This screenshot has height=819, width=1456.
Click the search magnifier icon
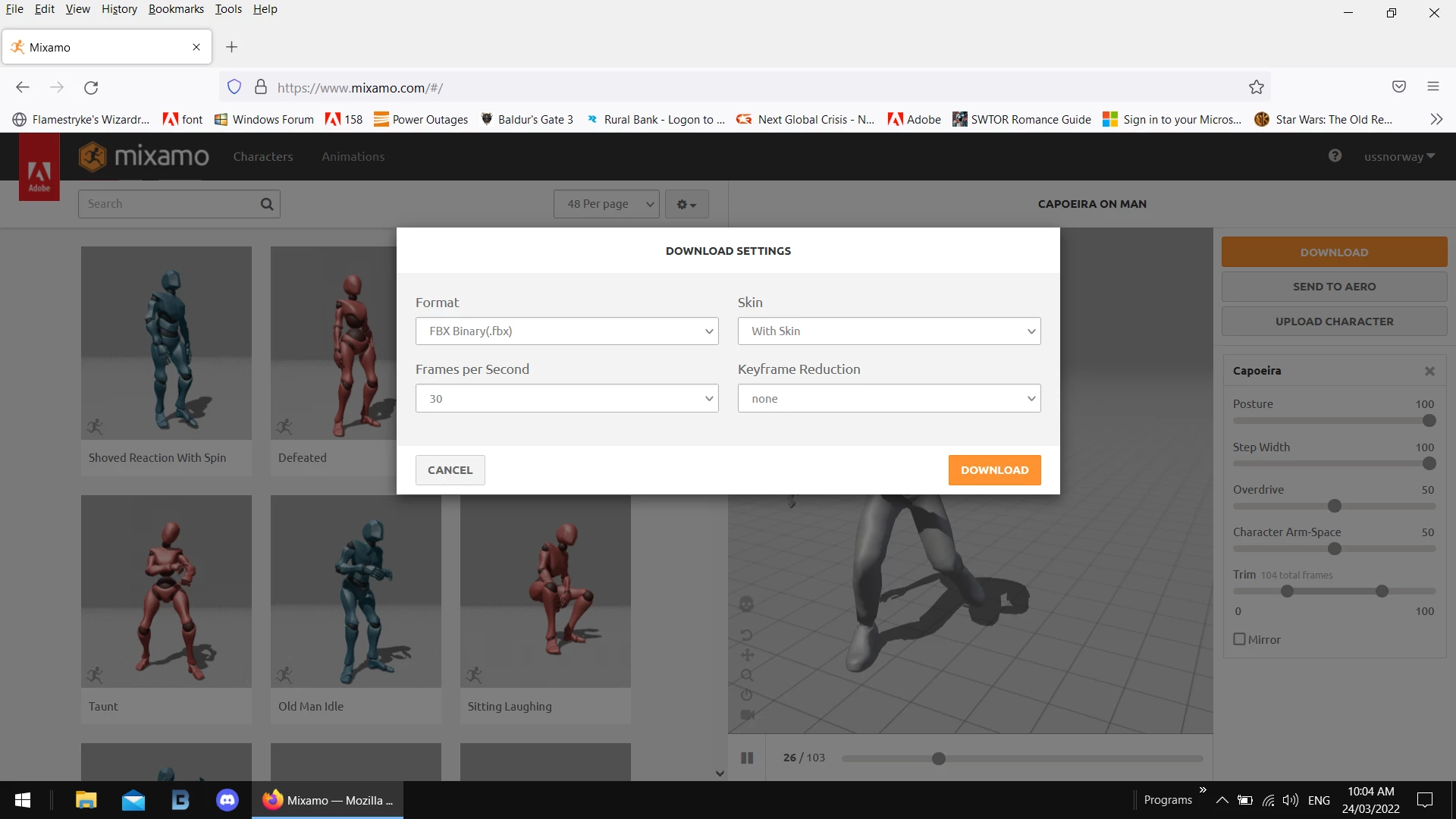[266, 204]
